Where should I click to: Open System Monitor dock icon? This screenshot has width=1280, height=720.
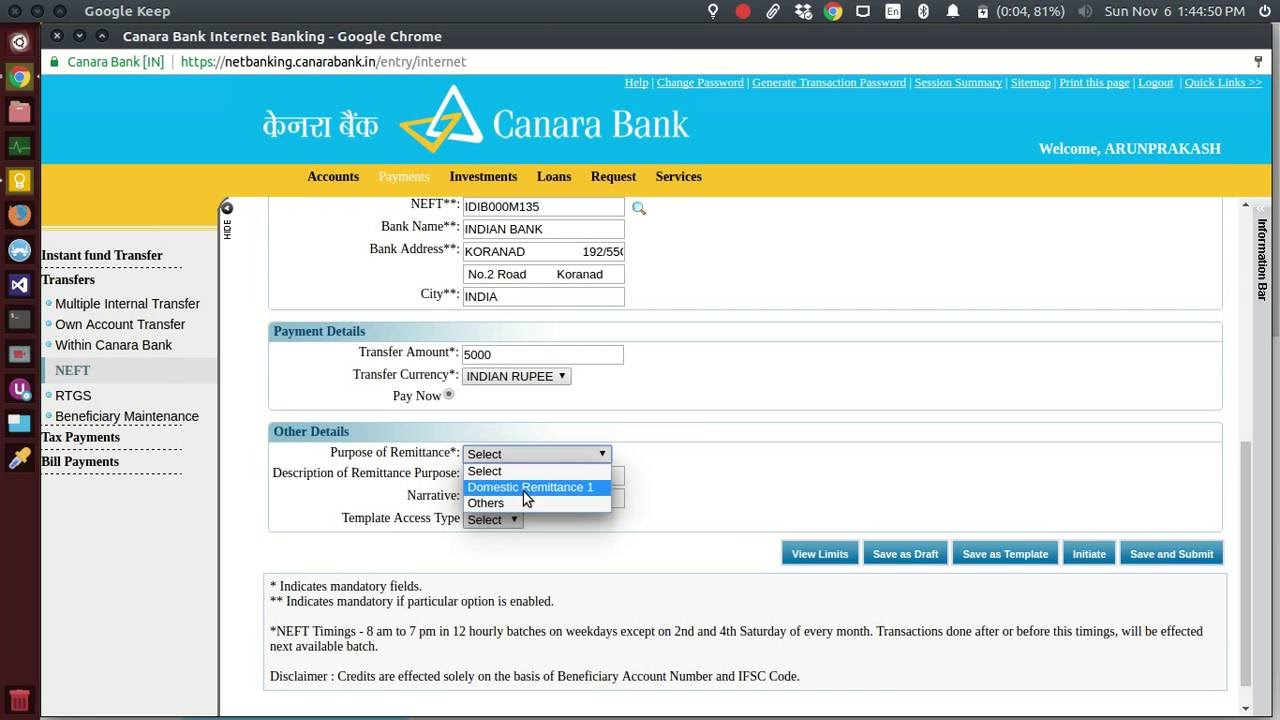pos(19,146)
